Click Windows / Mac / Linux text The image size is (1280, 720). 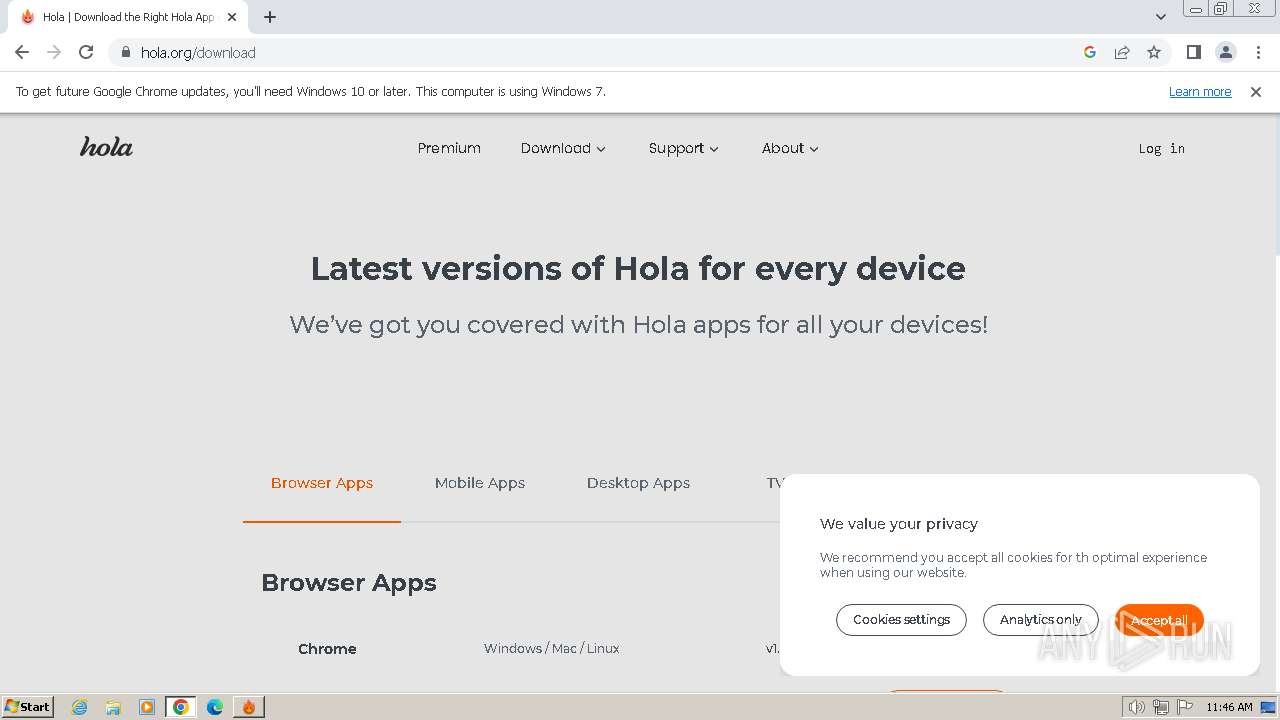(x=551, y=649)
